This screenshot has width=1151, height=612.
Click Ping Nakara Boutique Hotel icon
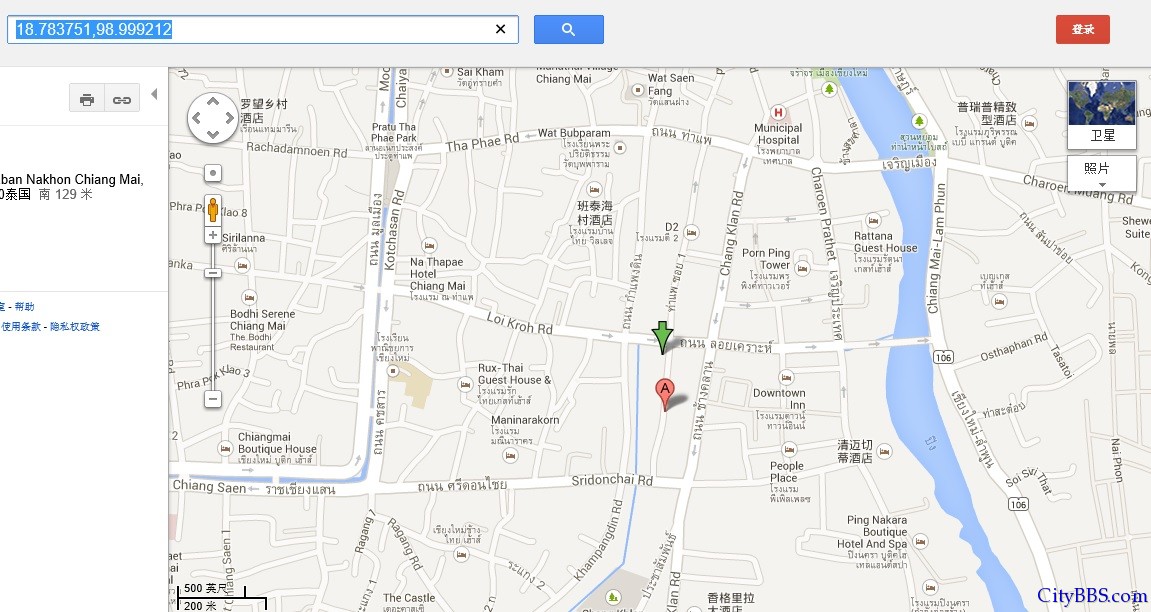click(920, 542)
